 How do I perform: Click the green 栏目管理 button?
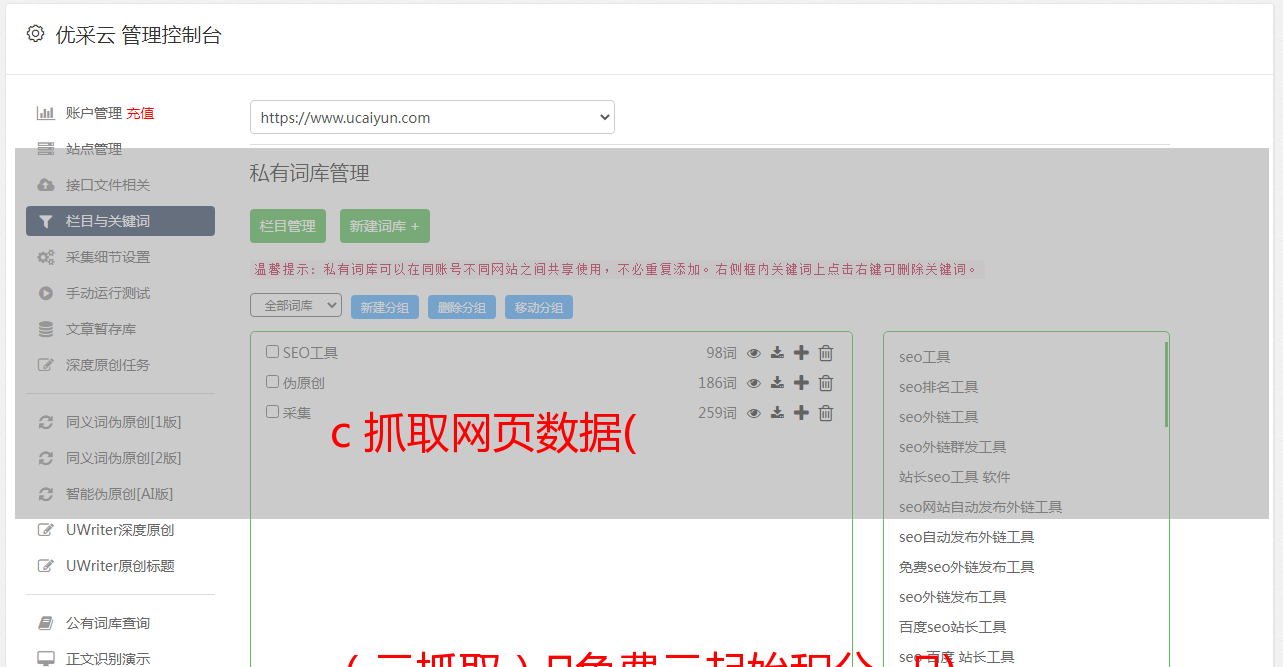[288, 226]
